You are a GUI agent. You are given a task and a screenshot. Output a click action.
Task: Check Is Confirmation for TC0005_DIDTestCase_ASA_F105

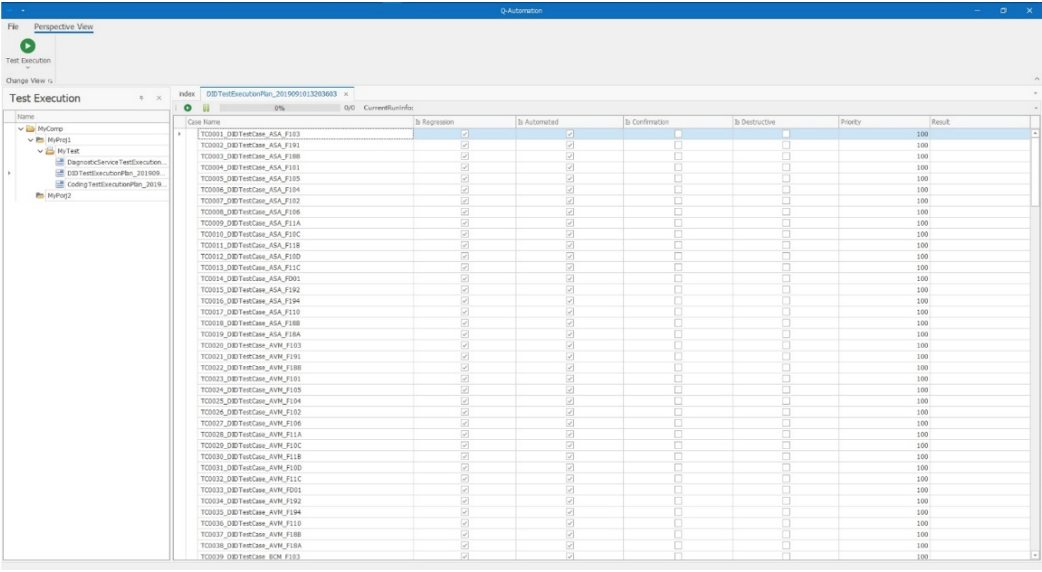click(x=678, y=179)
